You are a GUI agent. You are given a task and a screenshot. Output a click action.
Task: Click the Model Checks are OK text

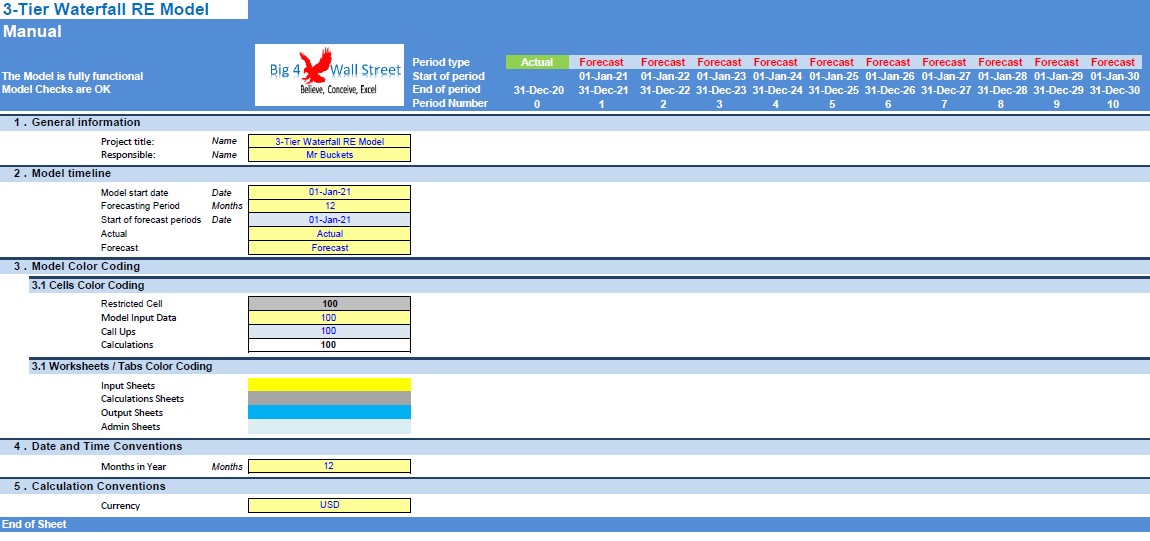56,89
